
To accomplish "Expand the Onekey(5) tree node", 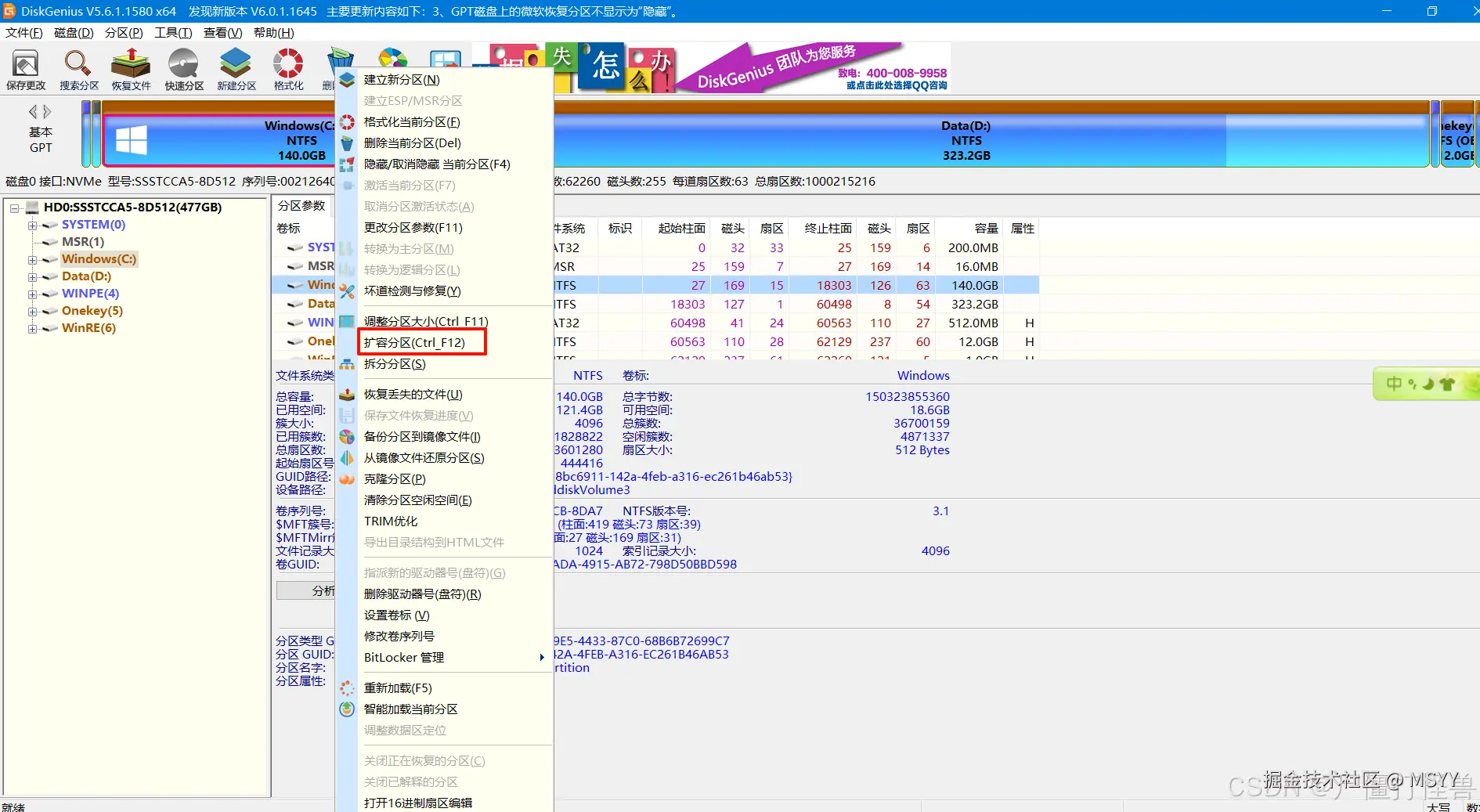I will coord(33,312).
